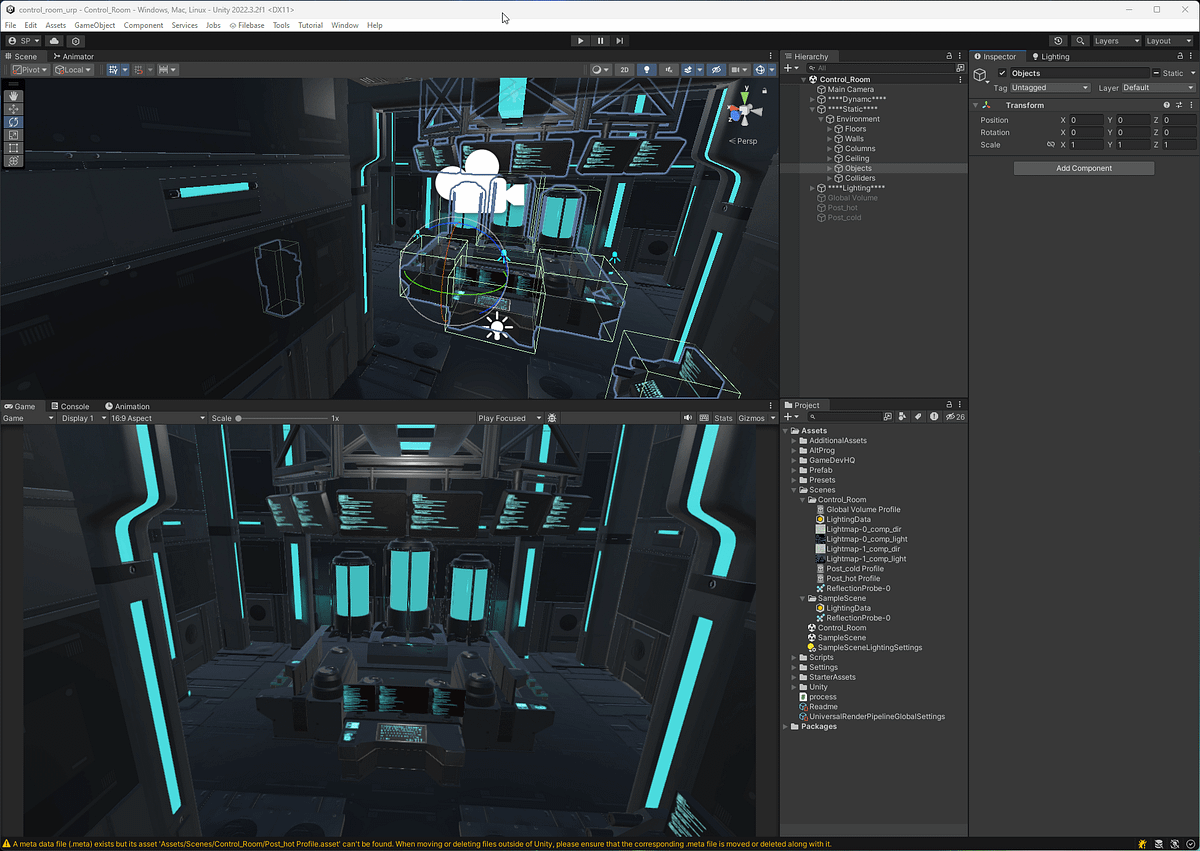
Task: Toggle scene lighting lightbulb button
Action: click(x=647, y=70)
